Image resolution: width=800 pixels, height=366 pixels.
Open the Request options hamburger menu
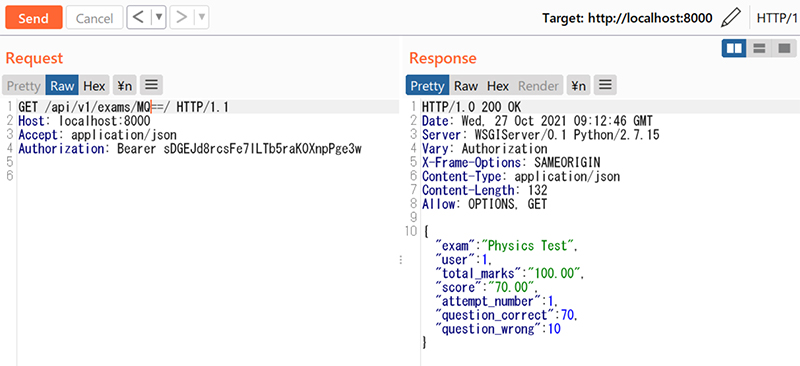coord(151,86)
